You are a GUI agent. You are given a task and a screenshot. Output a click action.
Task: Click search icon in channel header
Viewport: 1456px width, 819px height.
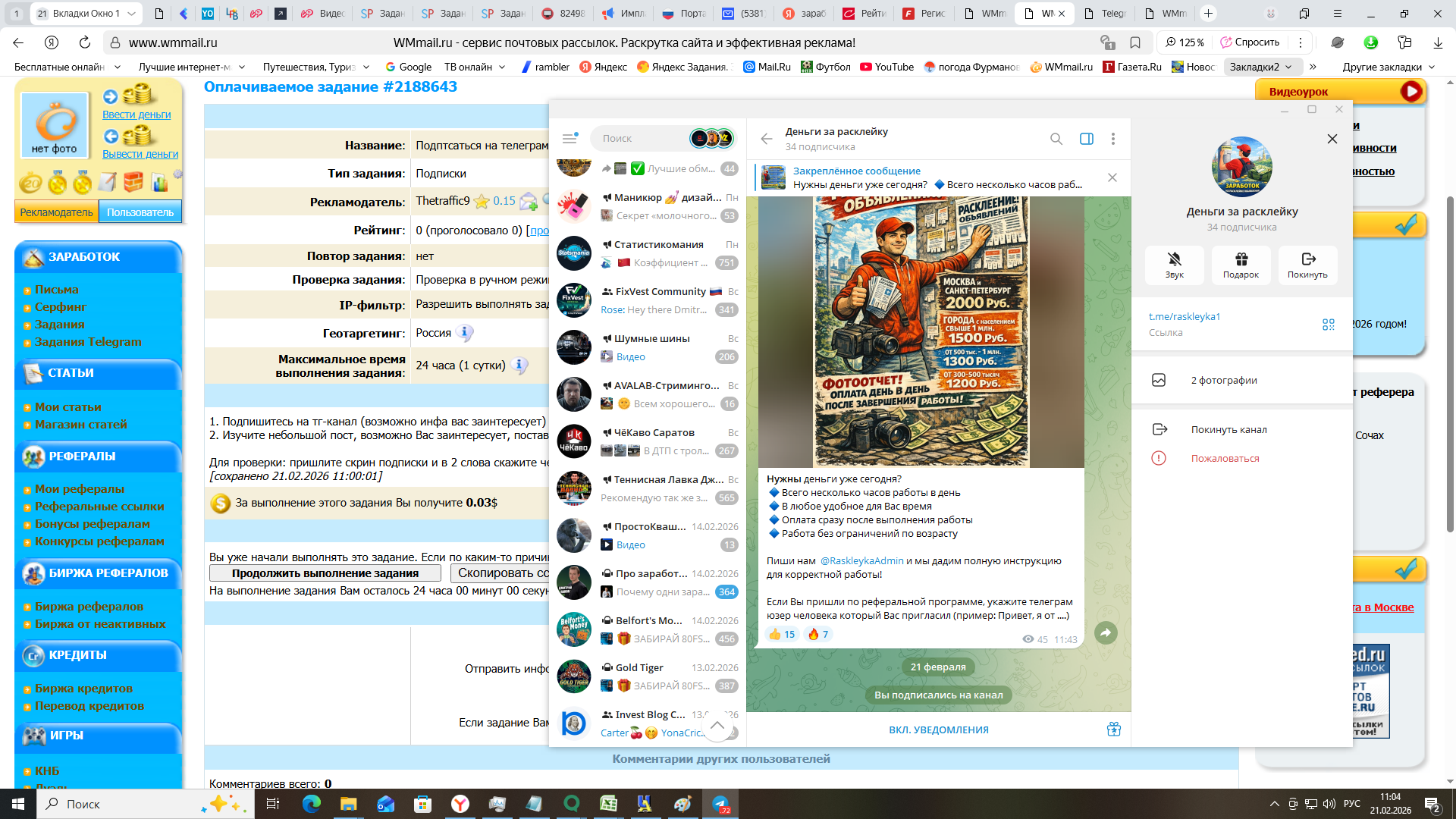click(x=1056, y=139)
